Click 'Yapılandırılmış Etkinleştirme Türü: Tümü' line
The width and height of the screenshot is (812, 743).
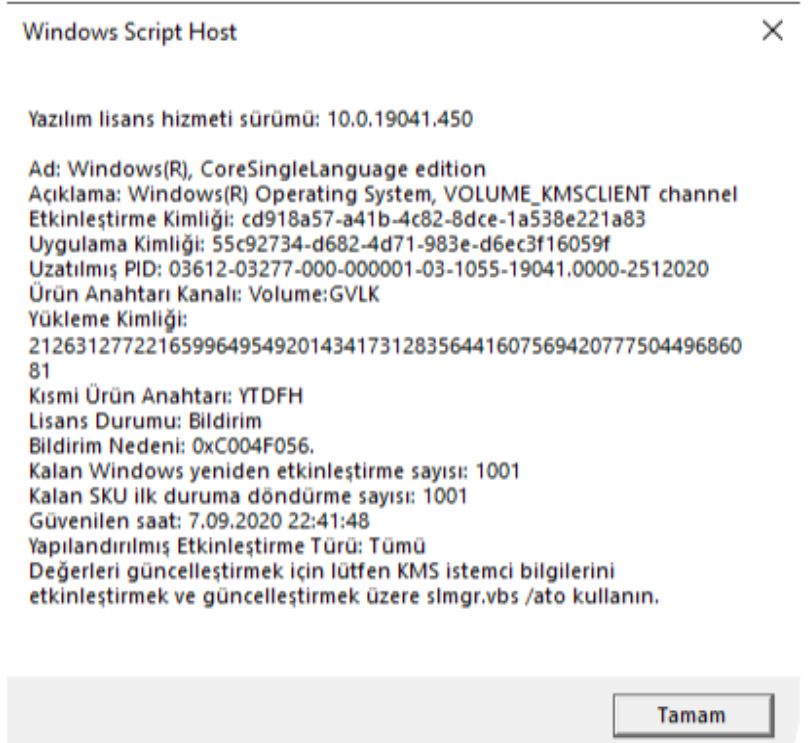click(227, 546)
